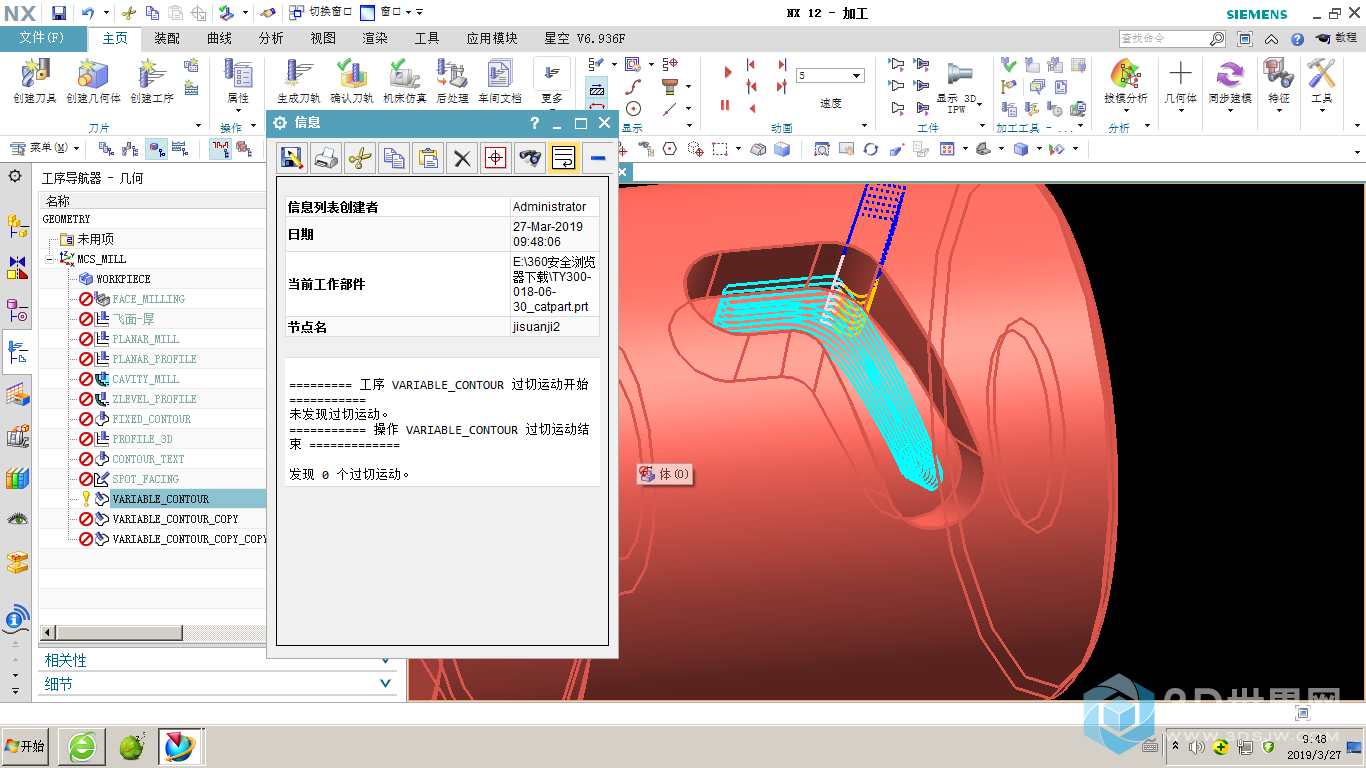Open the Switch Window (切换窗口) control
The height and width of the screenshot is (768, 1366).
click(320, 12)
